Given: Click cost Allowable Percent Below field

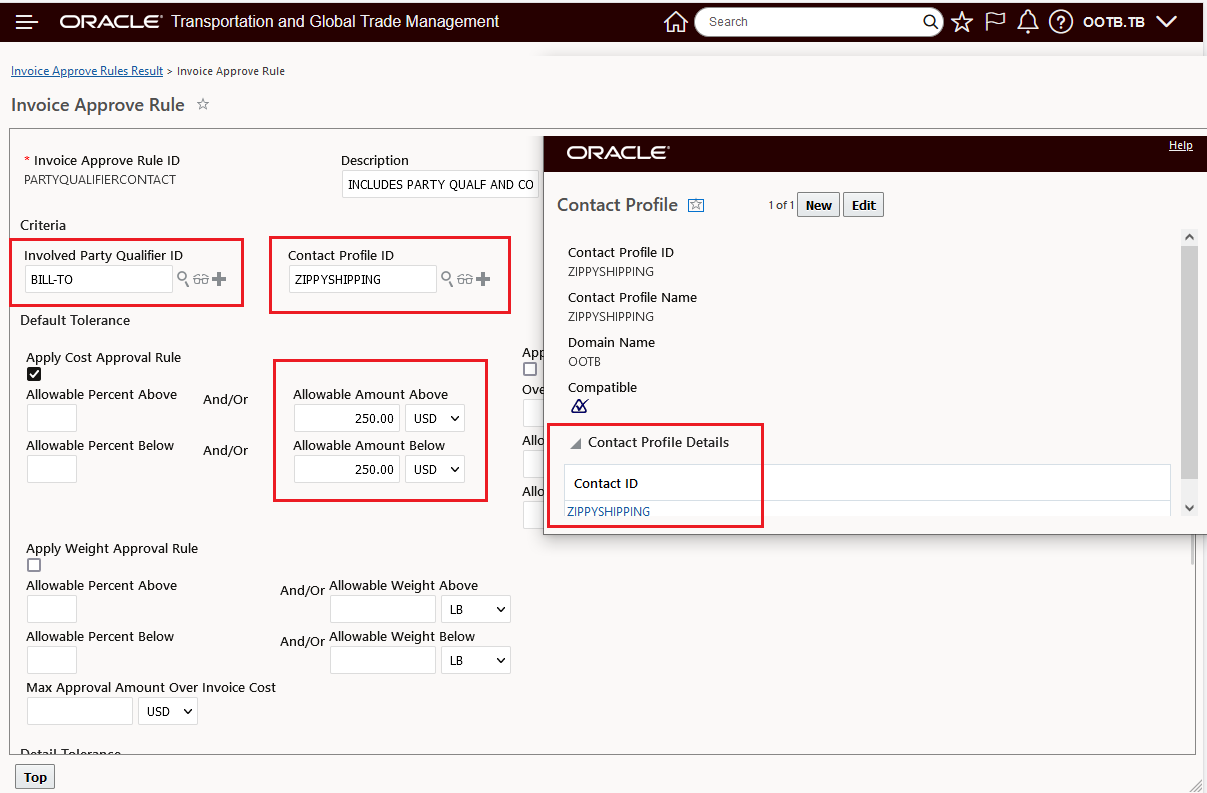Looking at the screenshot, I should pyautogui.click(x=52, y=469).
